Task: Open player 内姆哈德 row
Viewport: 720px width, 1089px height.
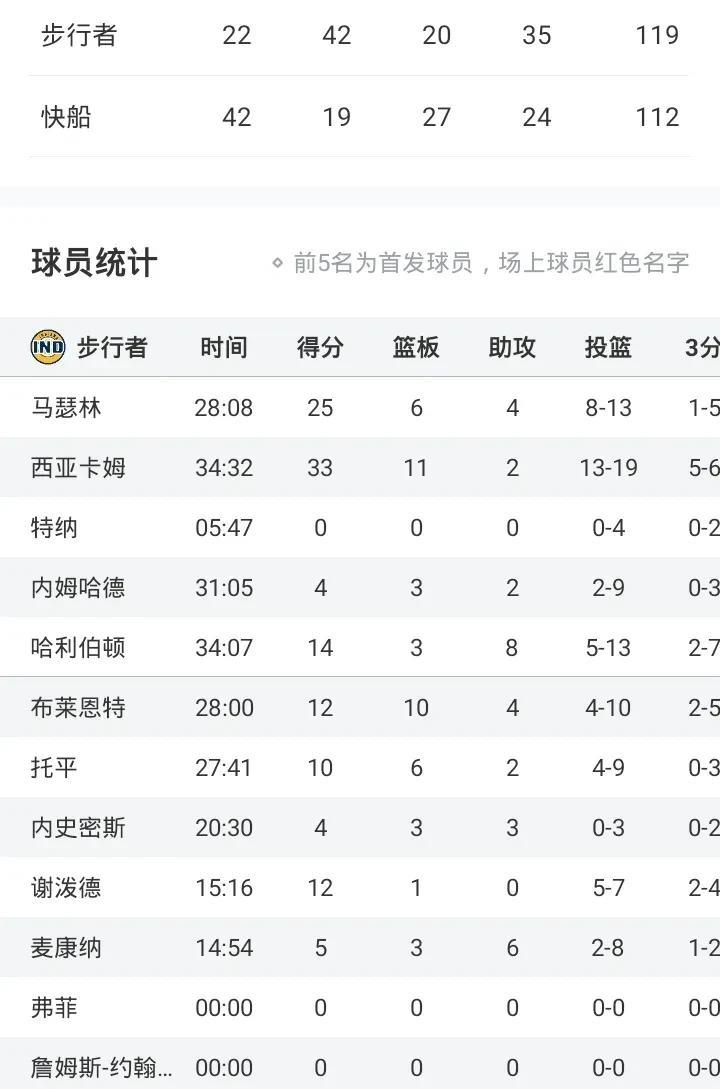Action: pyautogui.click(x=78, y=588)
